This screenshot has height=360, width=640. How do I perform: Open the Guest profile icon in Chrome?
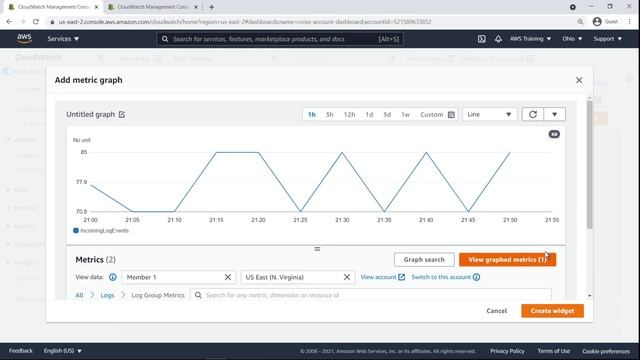tap(597, 22)
